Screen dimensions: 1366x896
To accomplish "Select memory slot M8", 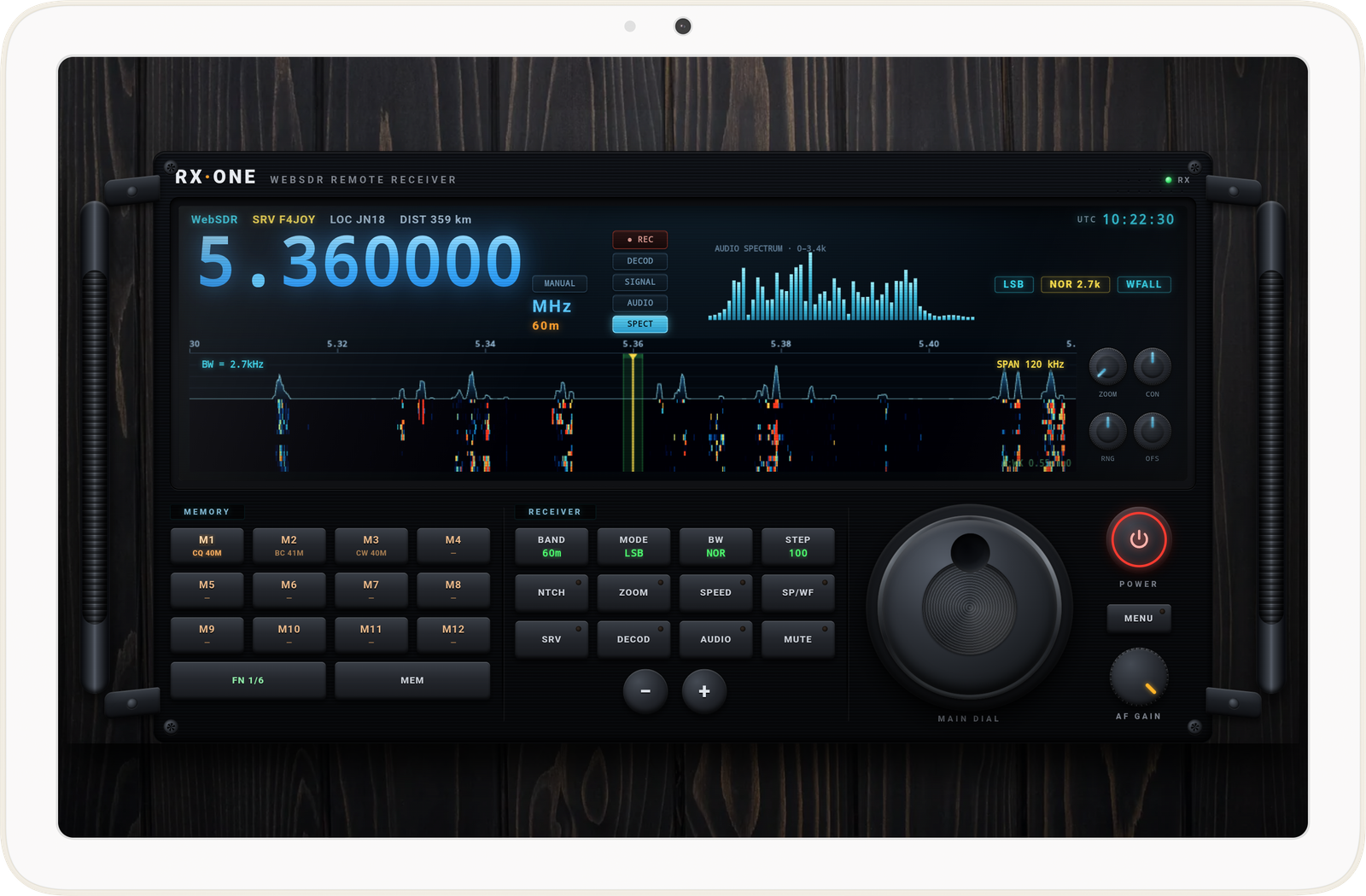I will [x=453, y=591].
